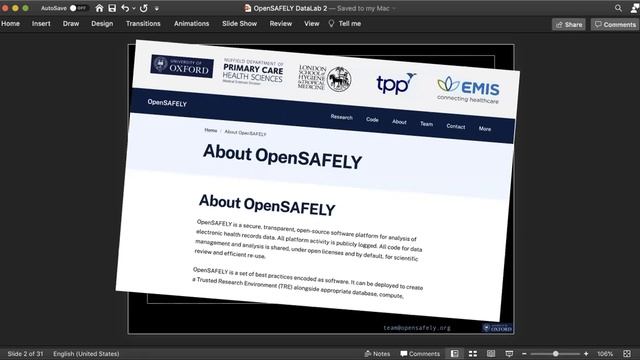
Task: Open the title dropdown chevron beside Saved to my Mac
Action: tap(394, 9)
